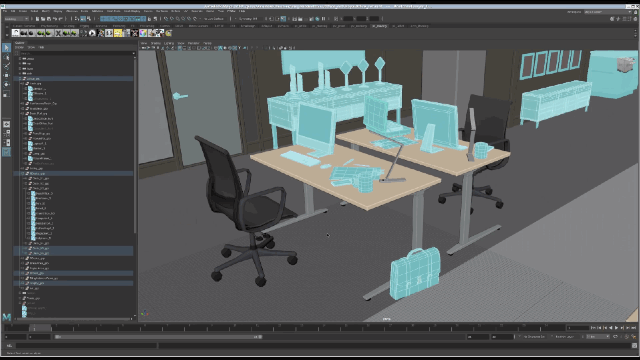This screenshot has width=640, height=360.
Task: Choose the Scale tool icon
Action: pyautogui.click(x=6, y=94)
